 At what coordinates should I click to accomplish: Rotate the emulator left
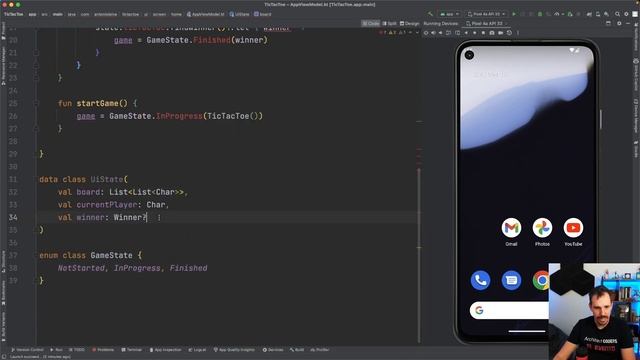coord(449,33)
